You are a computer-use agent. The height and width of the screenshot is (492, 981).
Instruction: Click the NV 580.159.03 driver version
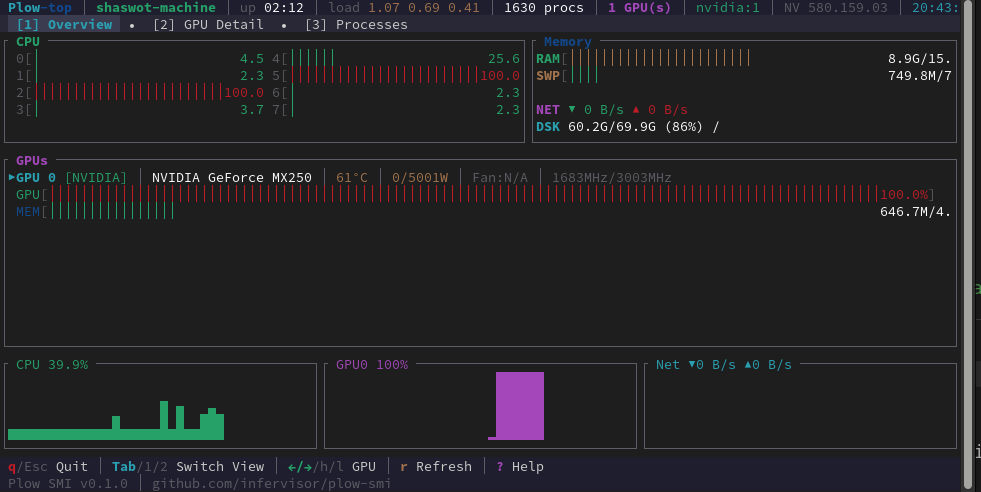click(836, 8)
